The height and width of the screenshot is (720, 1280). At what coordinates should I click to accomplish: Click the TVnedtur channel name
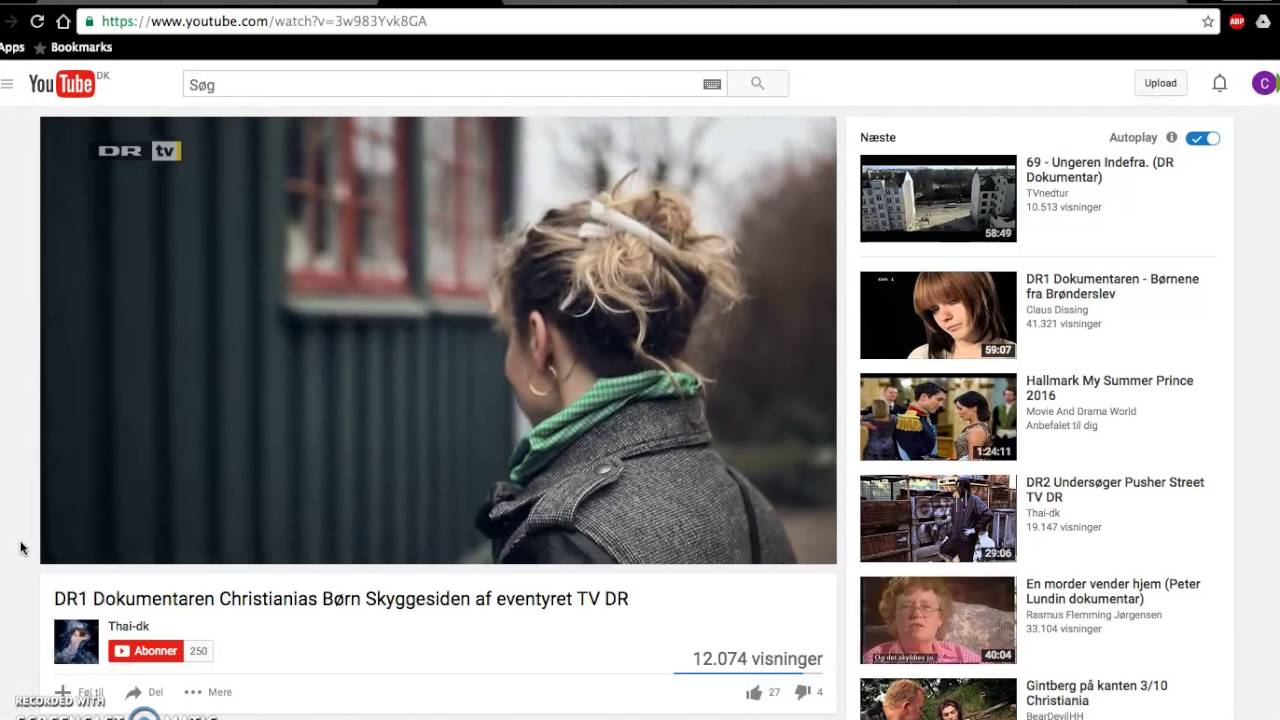coord(1047,193)
